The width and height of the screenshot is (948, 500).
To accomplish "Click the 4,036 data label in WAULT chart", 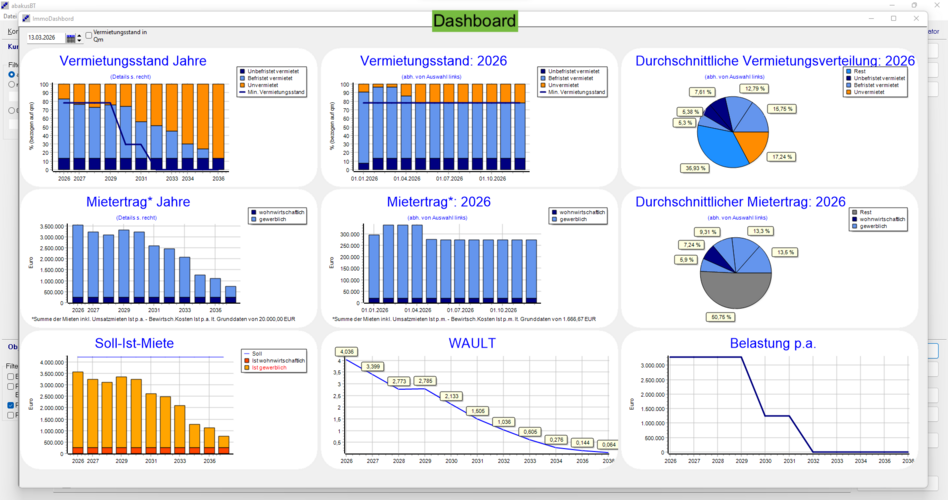I will point(347,351).
